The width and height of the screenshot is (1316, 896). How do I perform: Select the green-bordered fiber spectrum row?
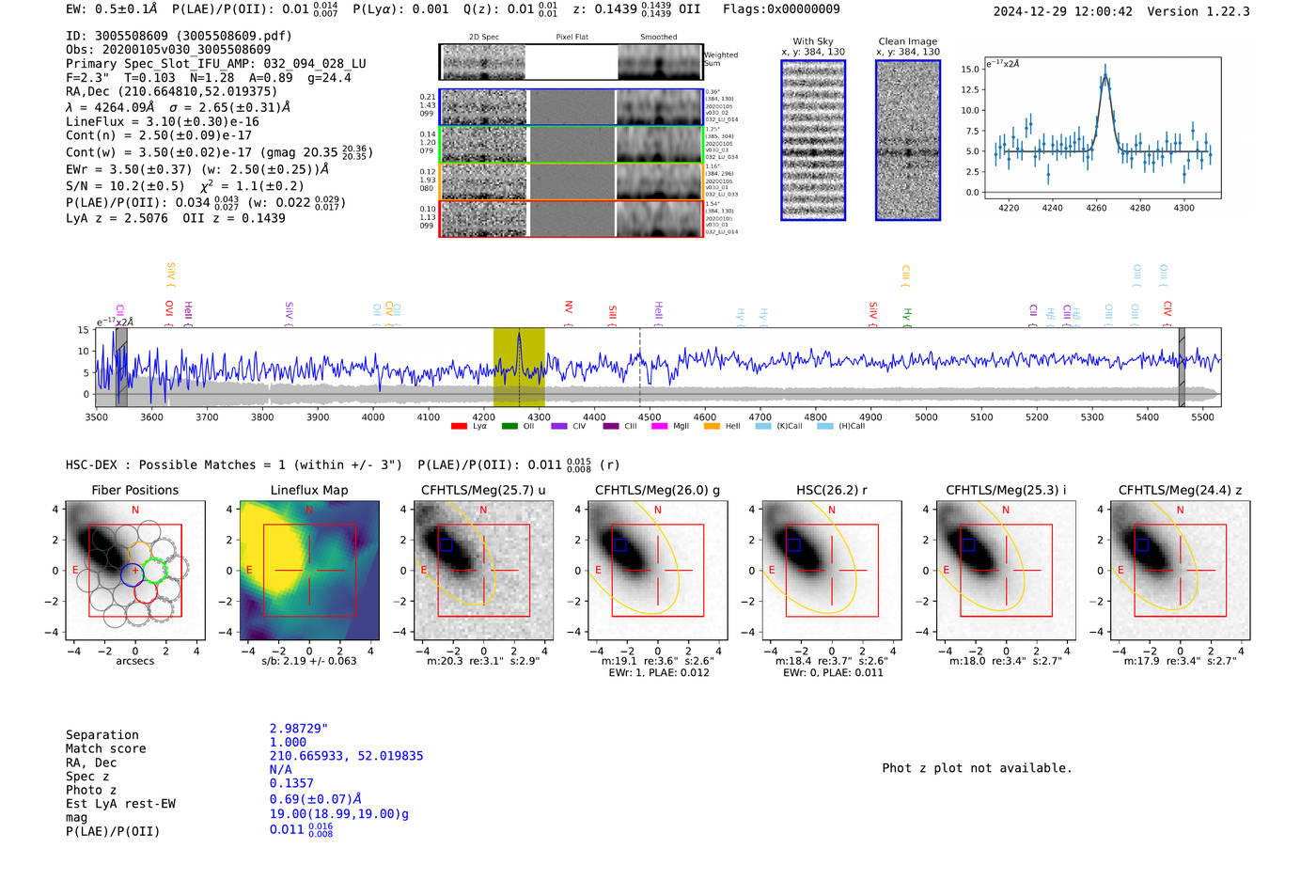(571, 145)
